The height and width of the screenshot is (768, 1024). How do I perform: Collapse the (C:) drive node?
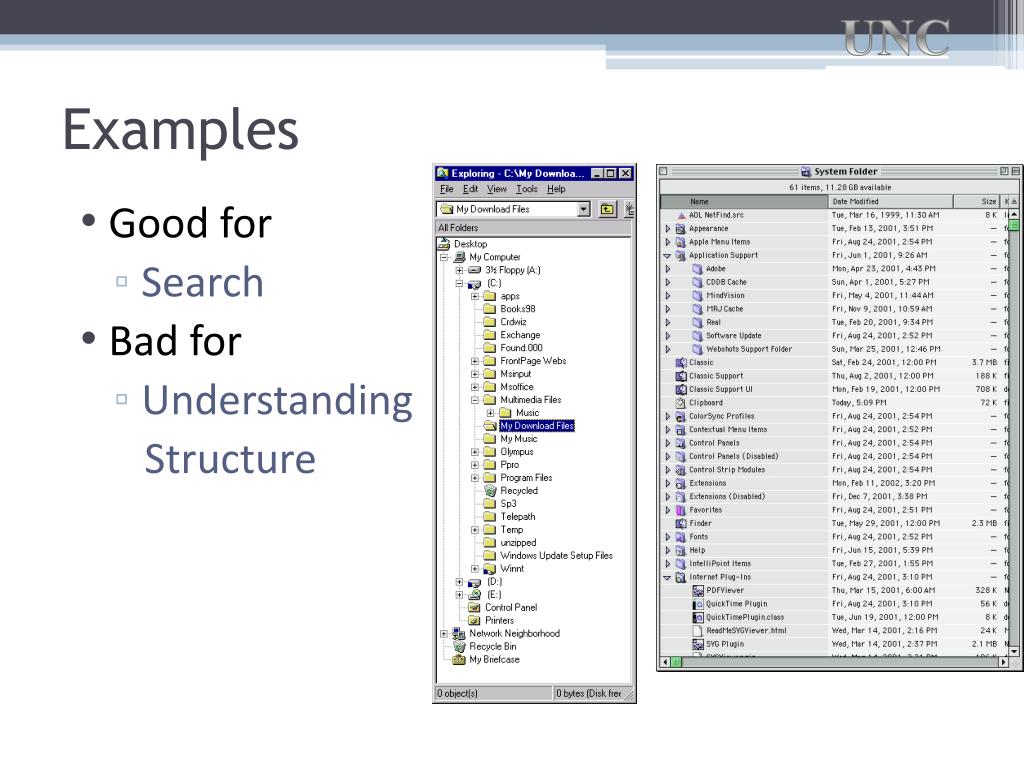tap(460, 283)
